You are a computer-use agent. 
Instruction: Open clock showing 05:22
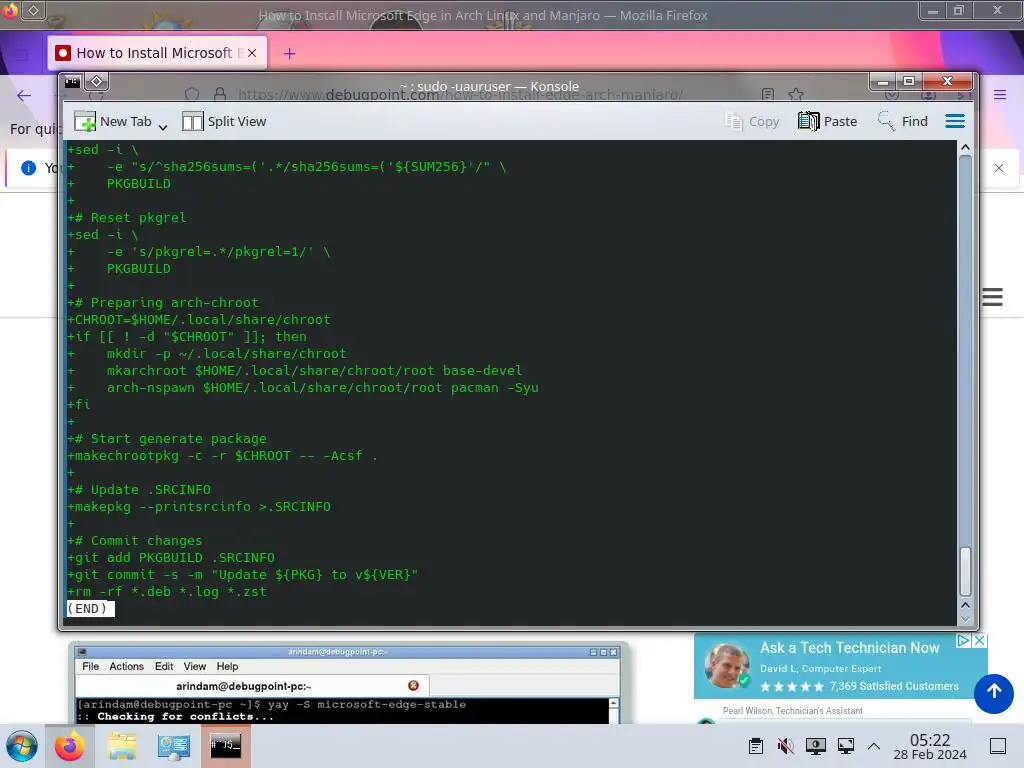(930, 747)
